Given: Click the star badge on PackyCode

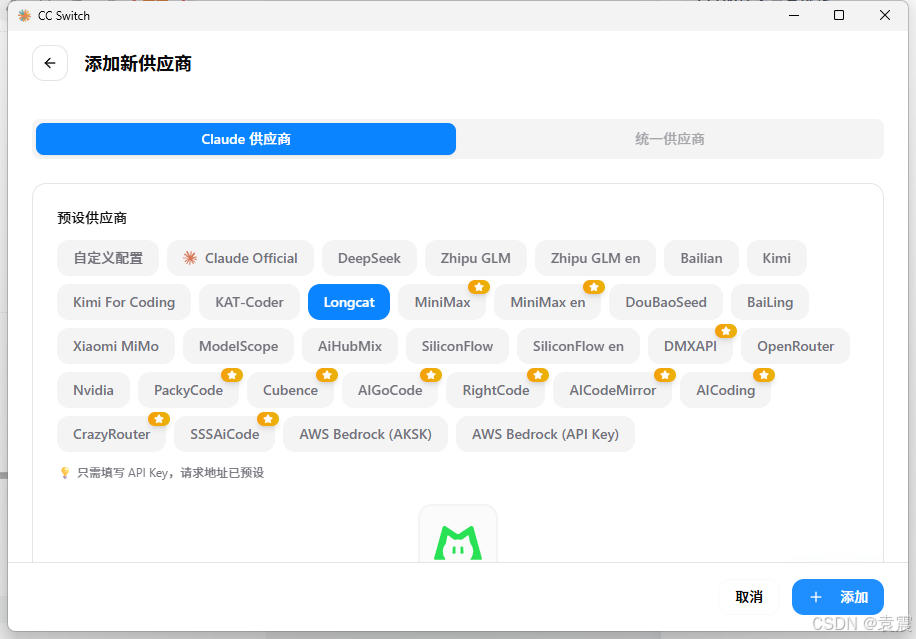Looking at the screenshot, I should tap(232, 374).
